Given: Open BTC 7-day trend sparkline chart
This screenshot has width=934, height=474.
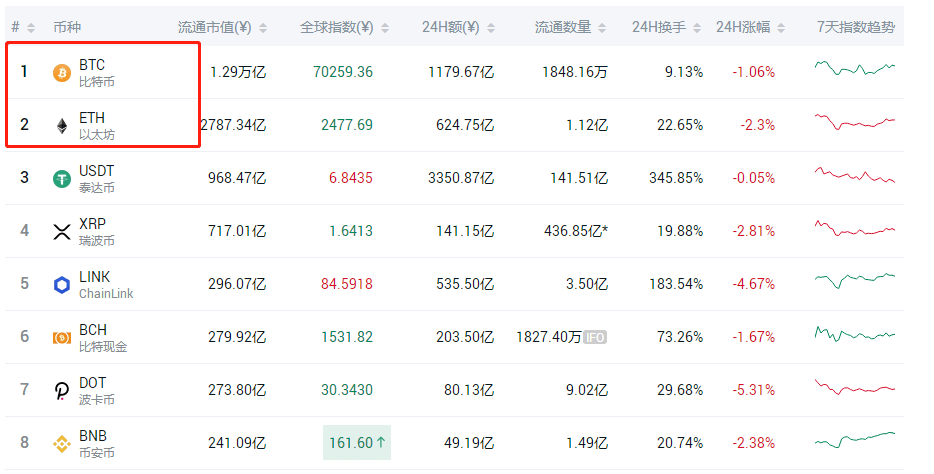Looking at the screenshot, I should [x=854, y=69].
